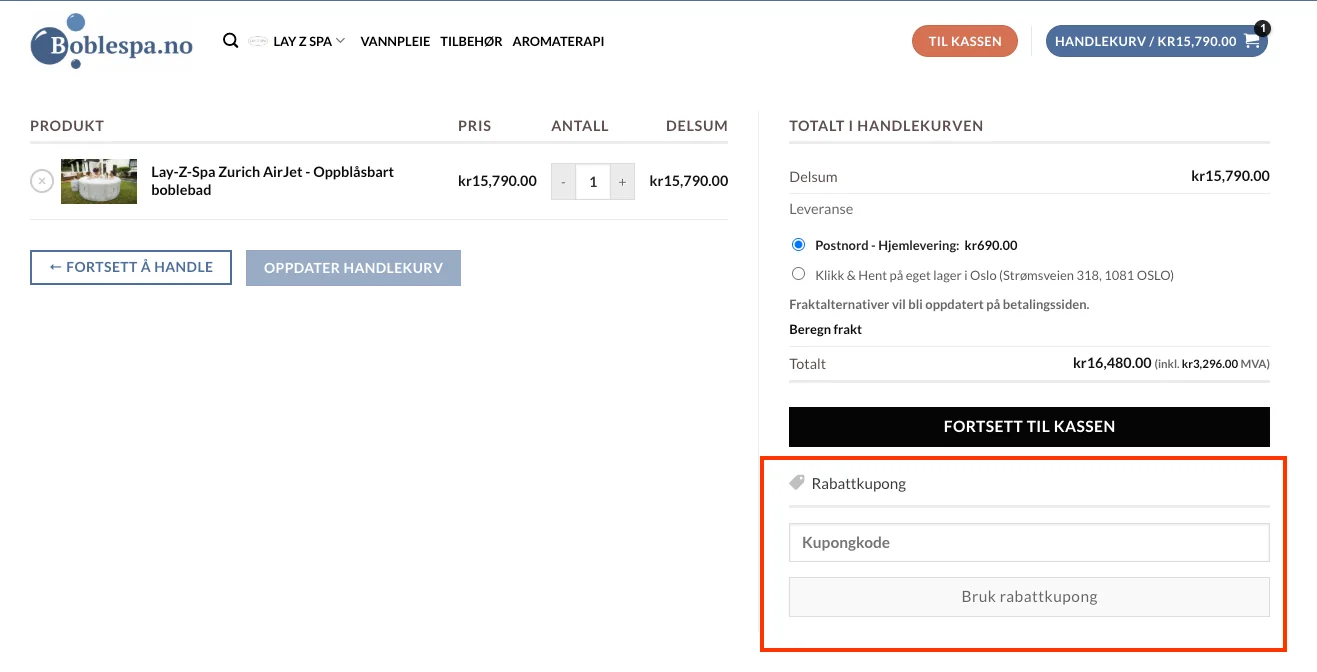Click FORTSETT TIL KASSEN button
Viewport: 1317px width, 672px height.
(1029, 426)
